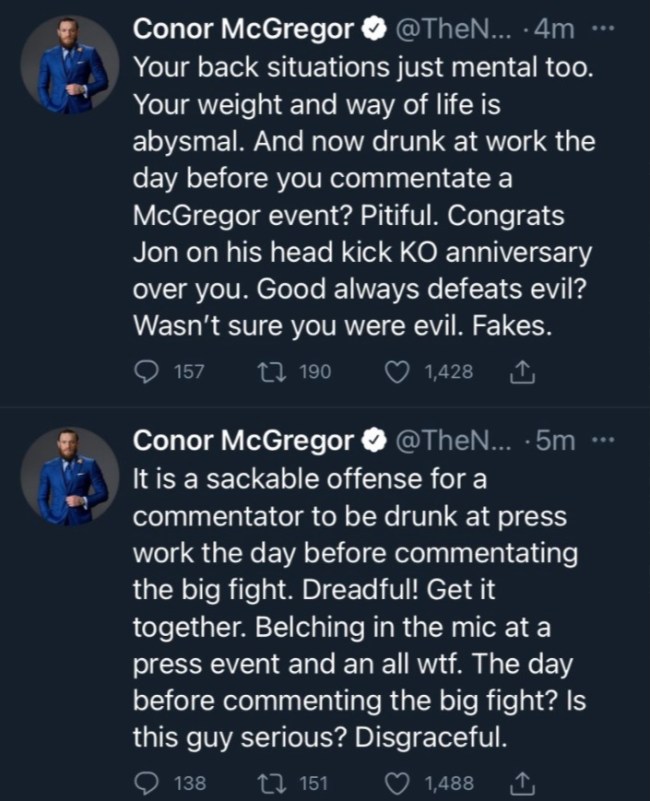Click the verified badge on the second tweet
Image resolution: width=650 pixels, height=801 pixels.
pyautogui.click(x=370, y=442)
